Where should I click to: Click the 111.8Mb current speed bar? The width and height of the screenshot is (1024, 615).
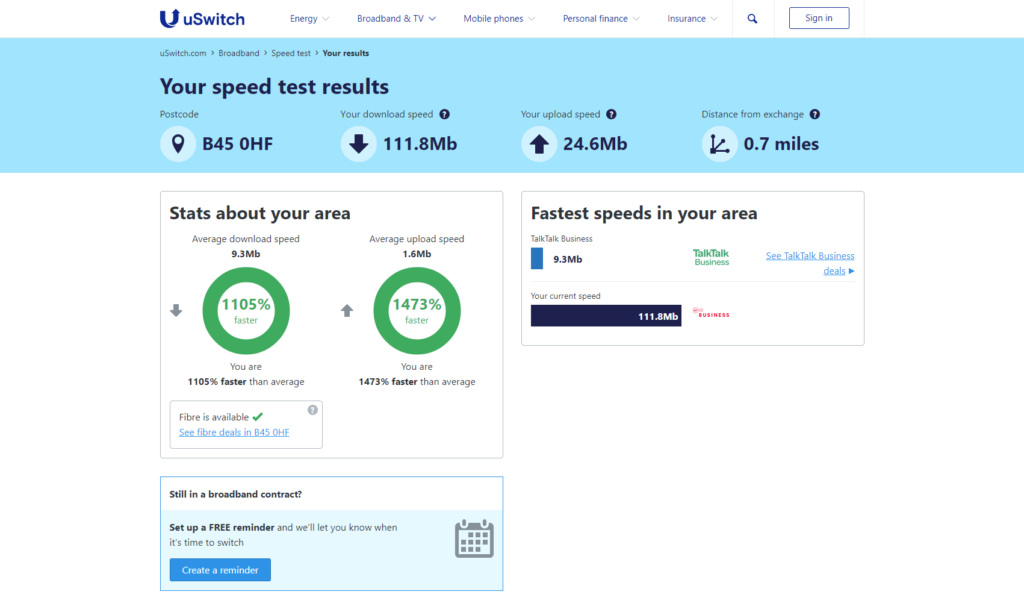[x=606, y=316]
